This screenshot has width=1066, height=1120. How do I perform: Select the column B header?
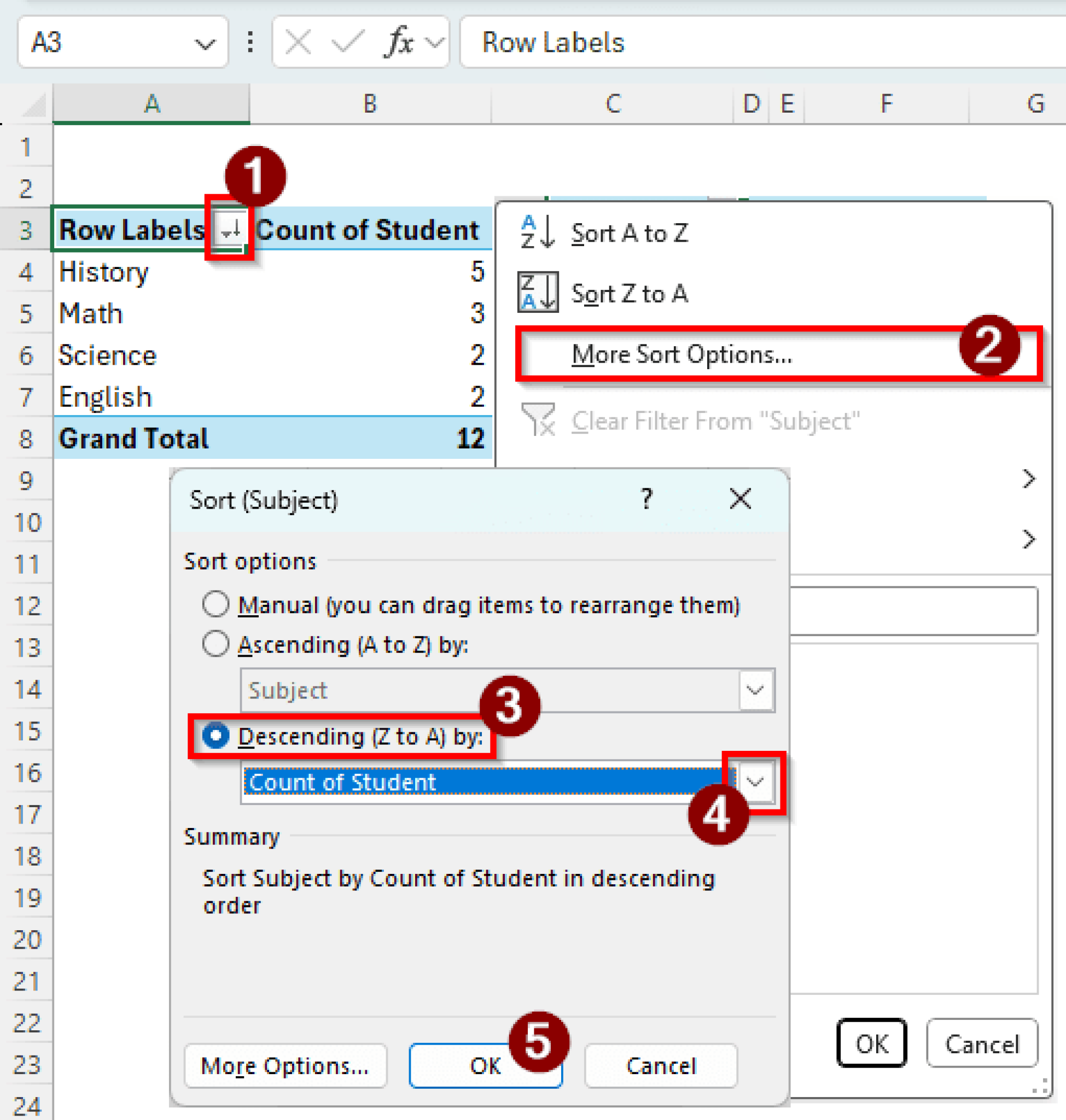coord(370,104)
